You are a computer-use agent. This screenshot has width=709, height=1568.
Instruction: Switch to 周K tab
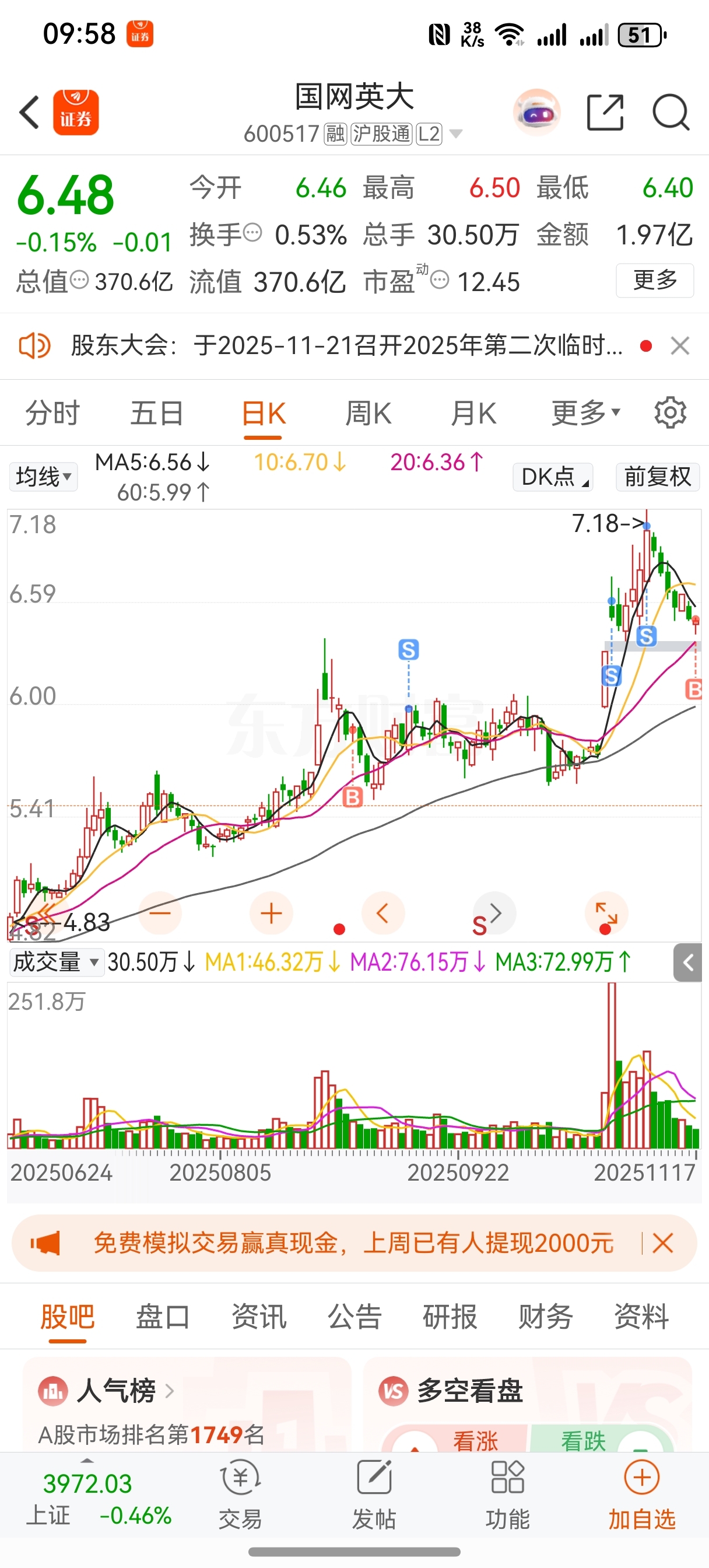coord(368,412)
